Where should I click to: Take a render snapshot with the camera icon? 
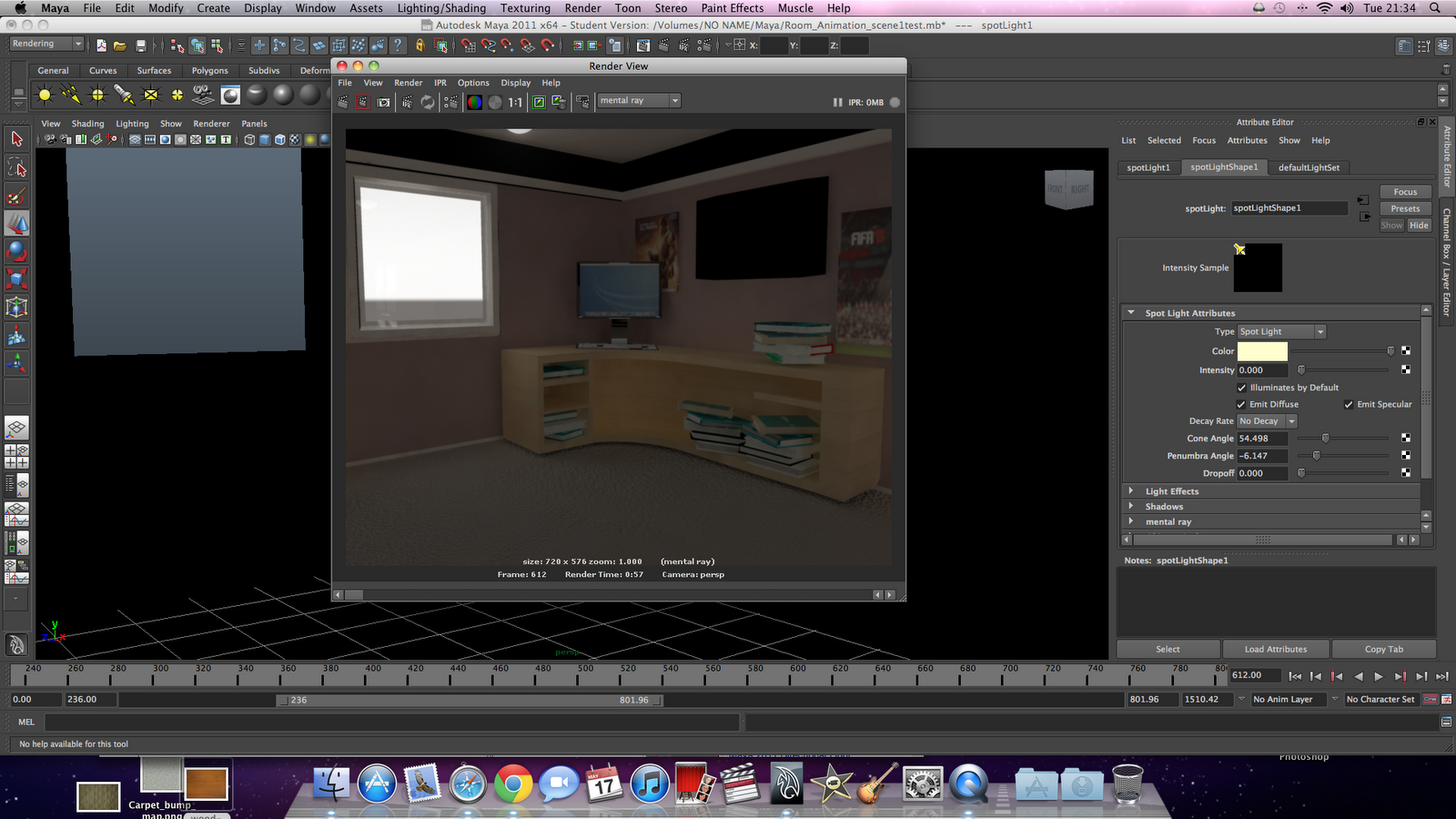tap(383, 102)
